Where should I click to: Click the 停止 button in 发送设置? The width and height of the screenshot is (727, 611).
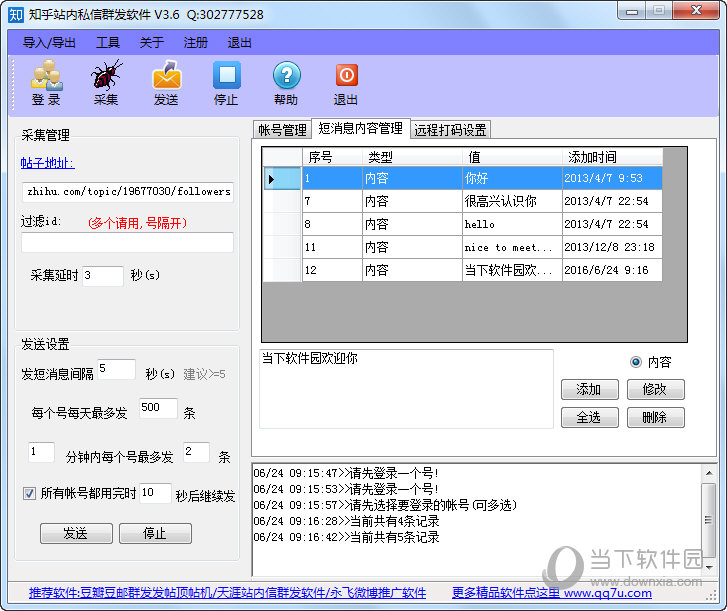pos(155,533)
